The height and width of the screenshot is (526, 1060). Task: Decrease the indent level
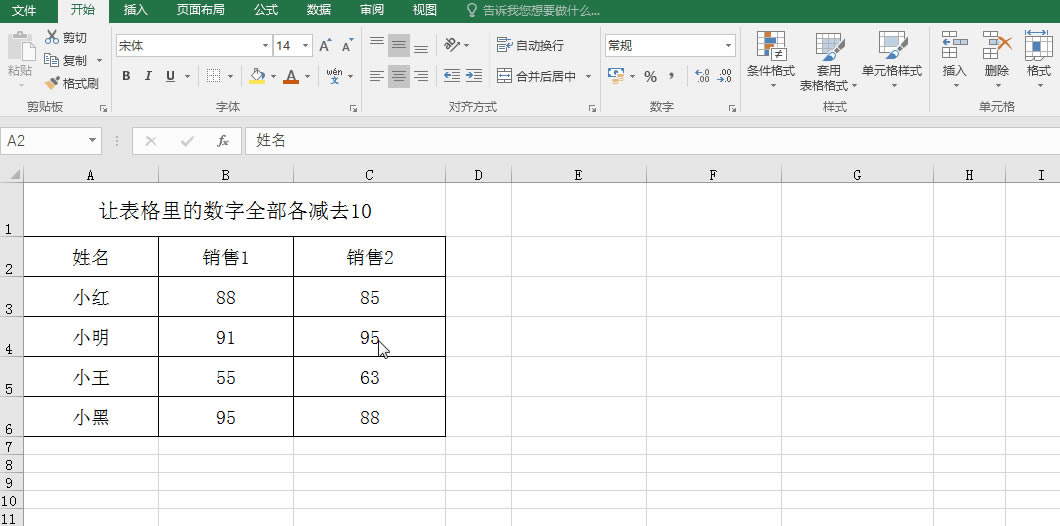[x=452, y=76]
